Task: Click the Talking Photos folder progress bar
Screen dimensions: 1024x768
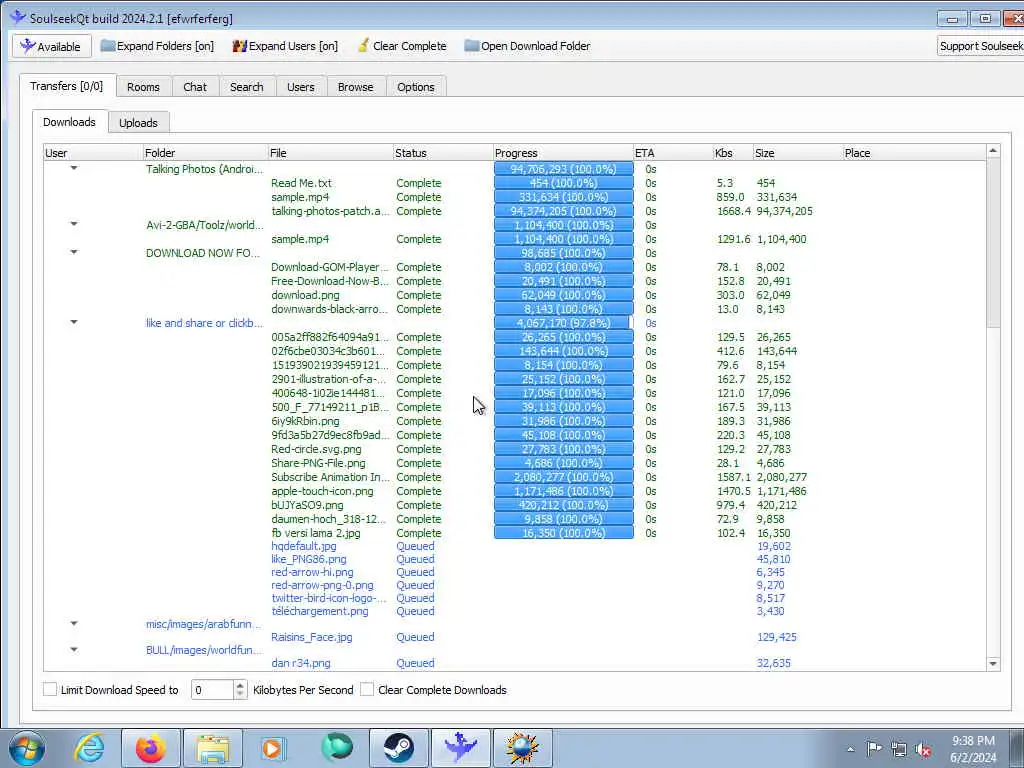Action: (564, 168)
